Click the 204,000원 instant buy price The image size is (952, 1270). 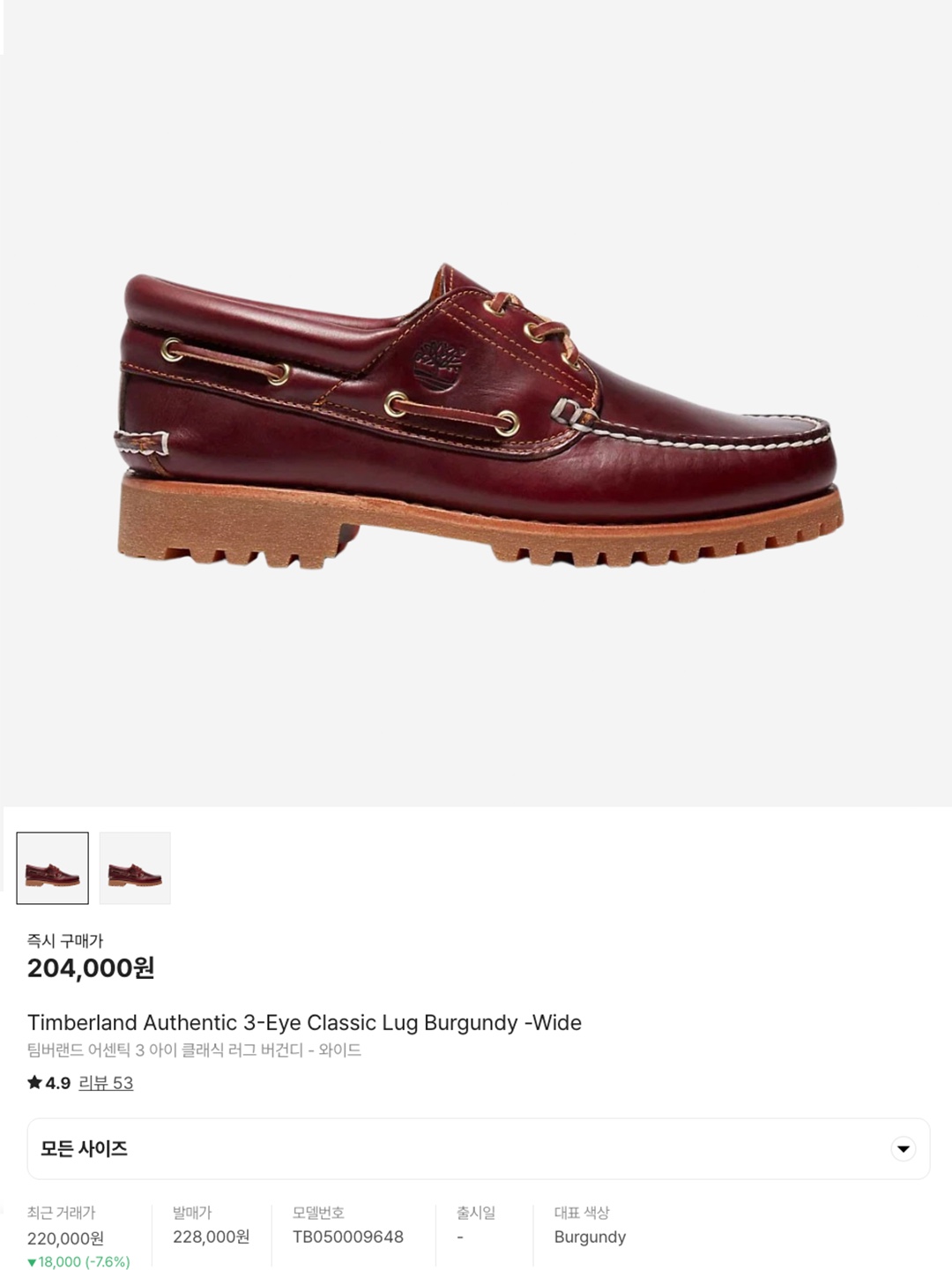[x=91, y=968]
